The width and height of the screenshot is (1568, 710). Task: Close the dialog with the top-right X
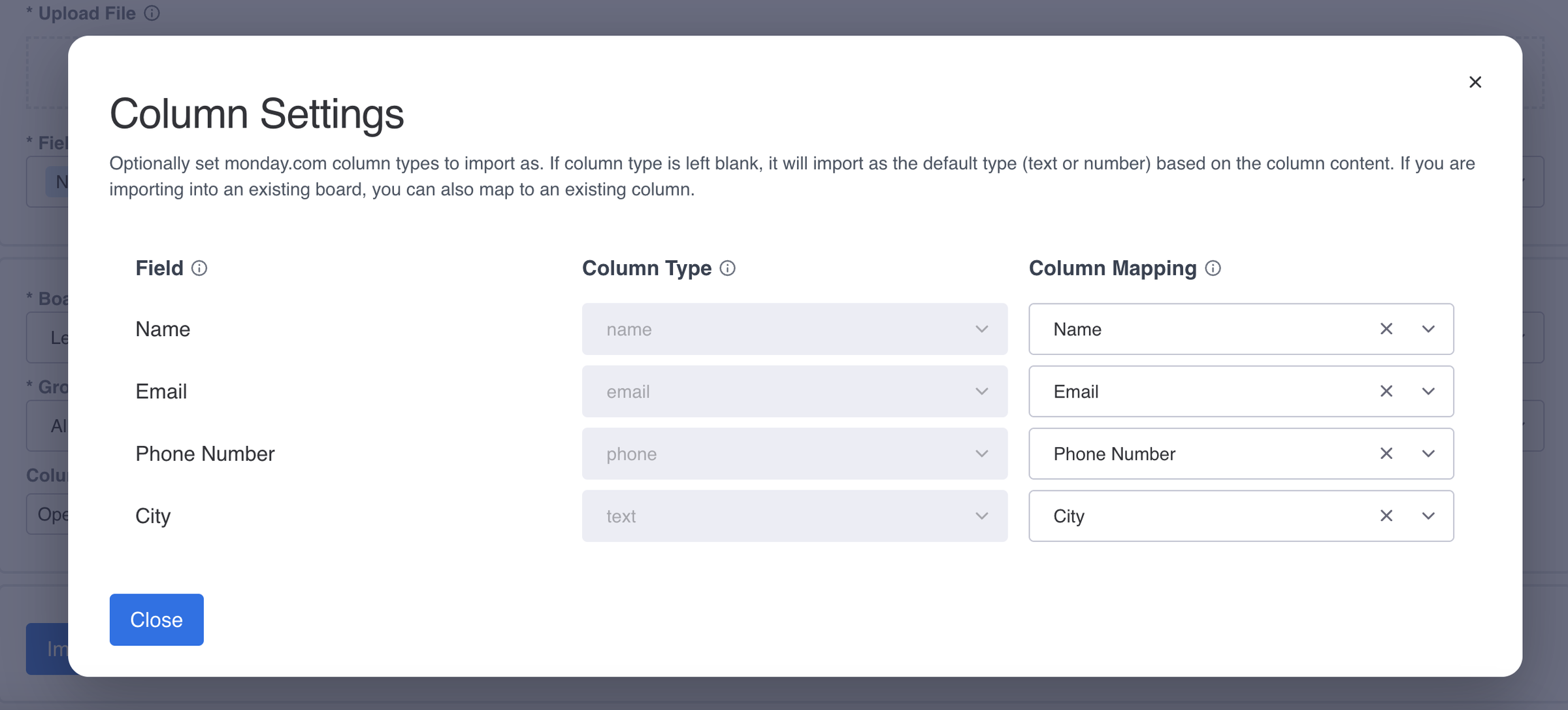[x=1475, y=82]
